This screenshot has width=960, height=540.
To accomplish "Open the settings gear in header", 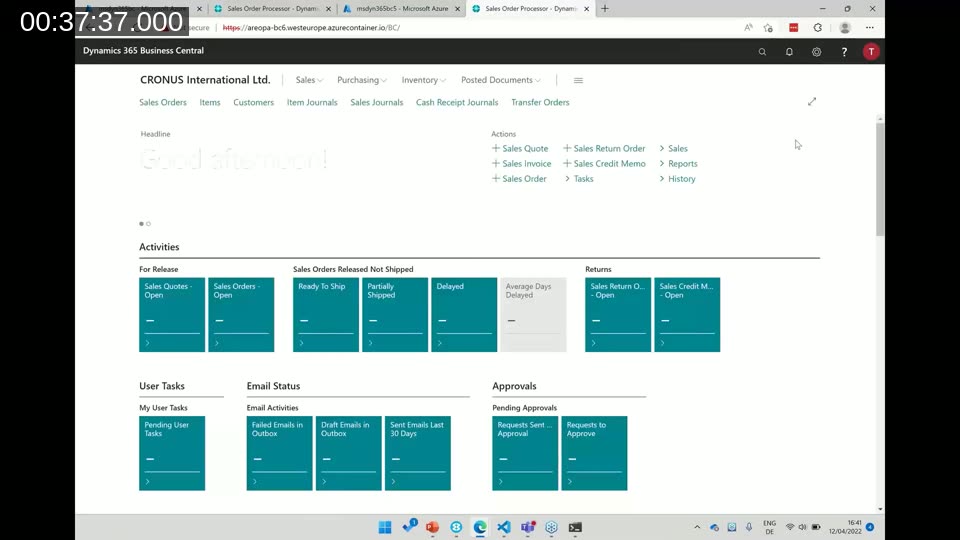I will [817, 52].
